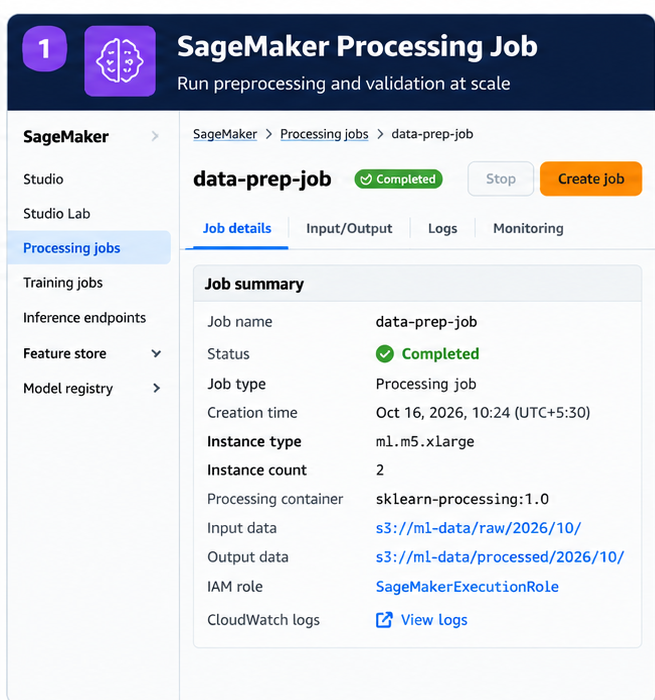Screen dimensions: 655x700
Task: Switch to the Input/Output tab
Action: (x=349, y=228)
